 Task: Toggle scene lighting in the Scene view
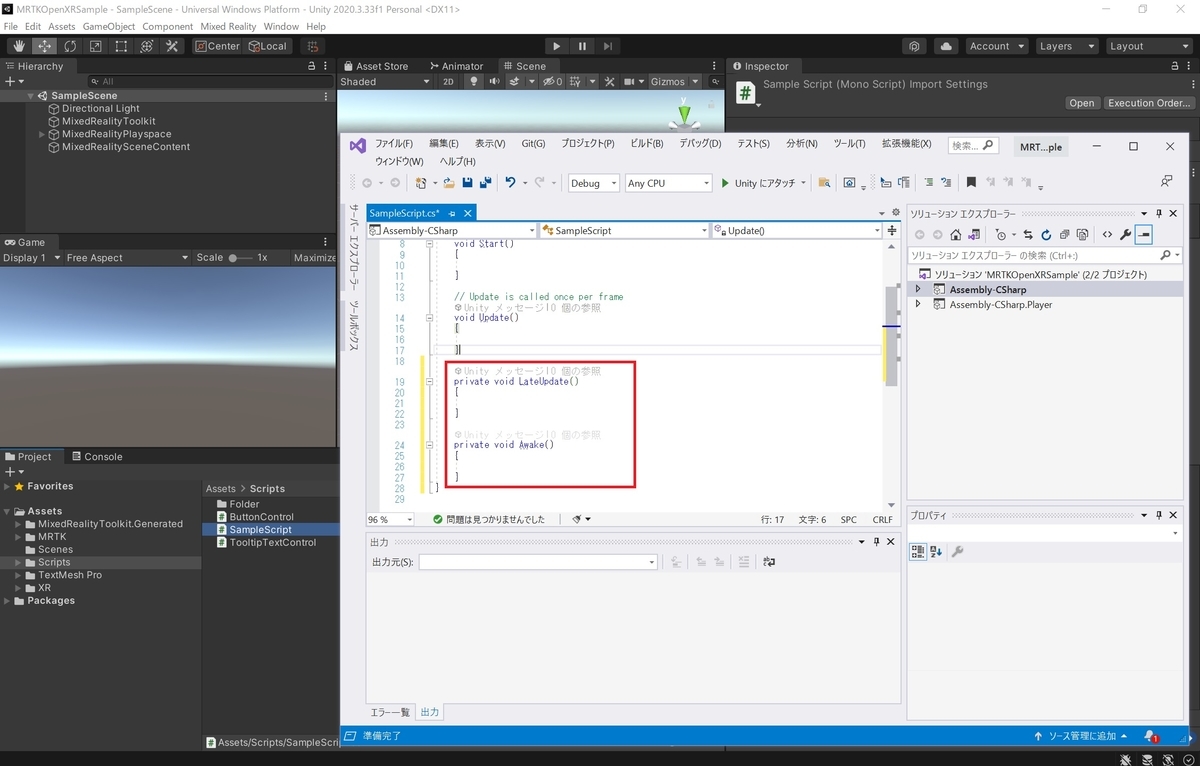tap(472, 81)
